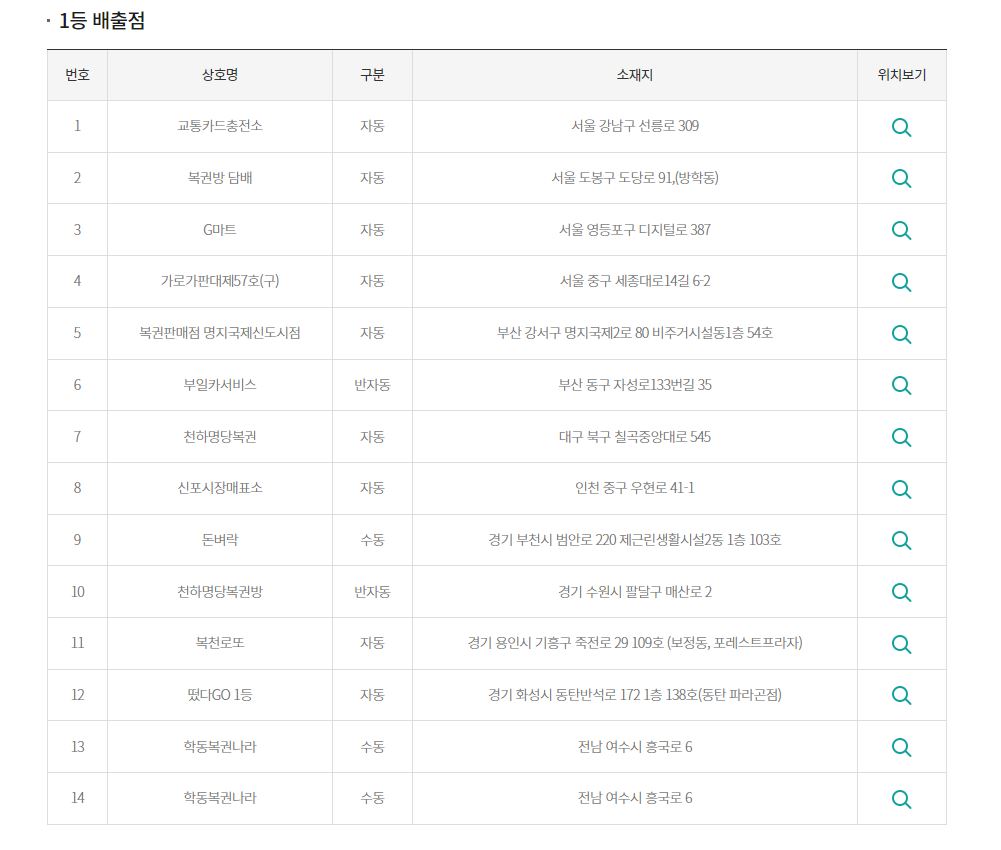View location of G마트
Image resolution: width=1001 pixels, height=850 pixels.
[901, 231]
